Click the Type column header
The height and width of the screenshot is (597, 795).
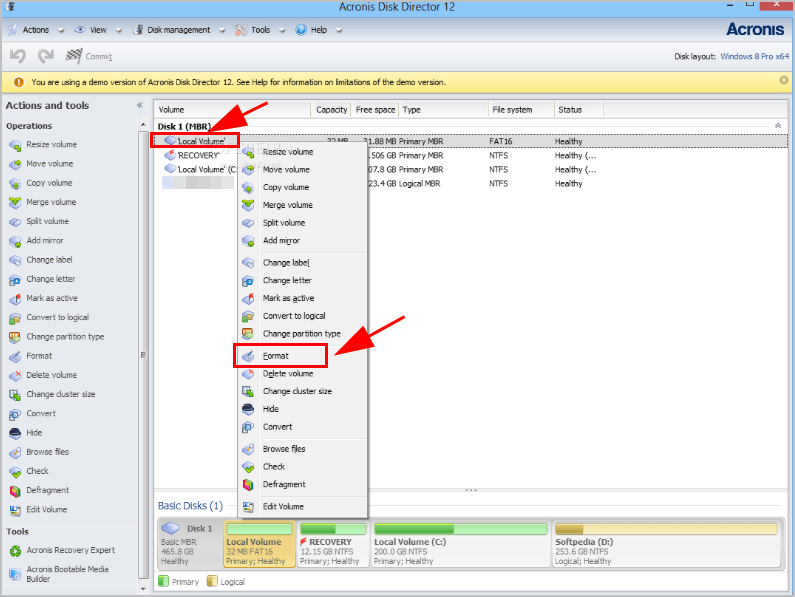(x=444, y=110)
